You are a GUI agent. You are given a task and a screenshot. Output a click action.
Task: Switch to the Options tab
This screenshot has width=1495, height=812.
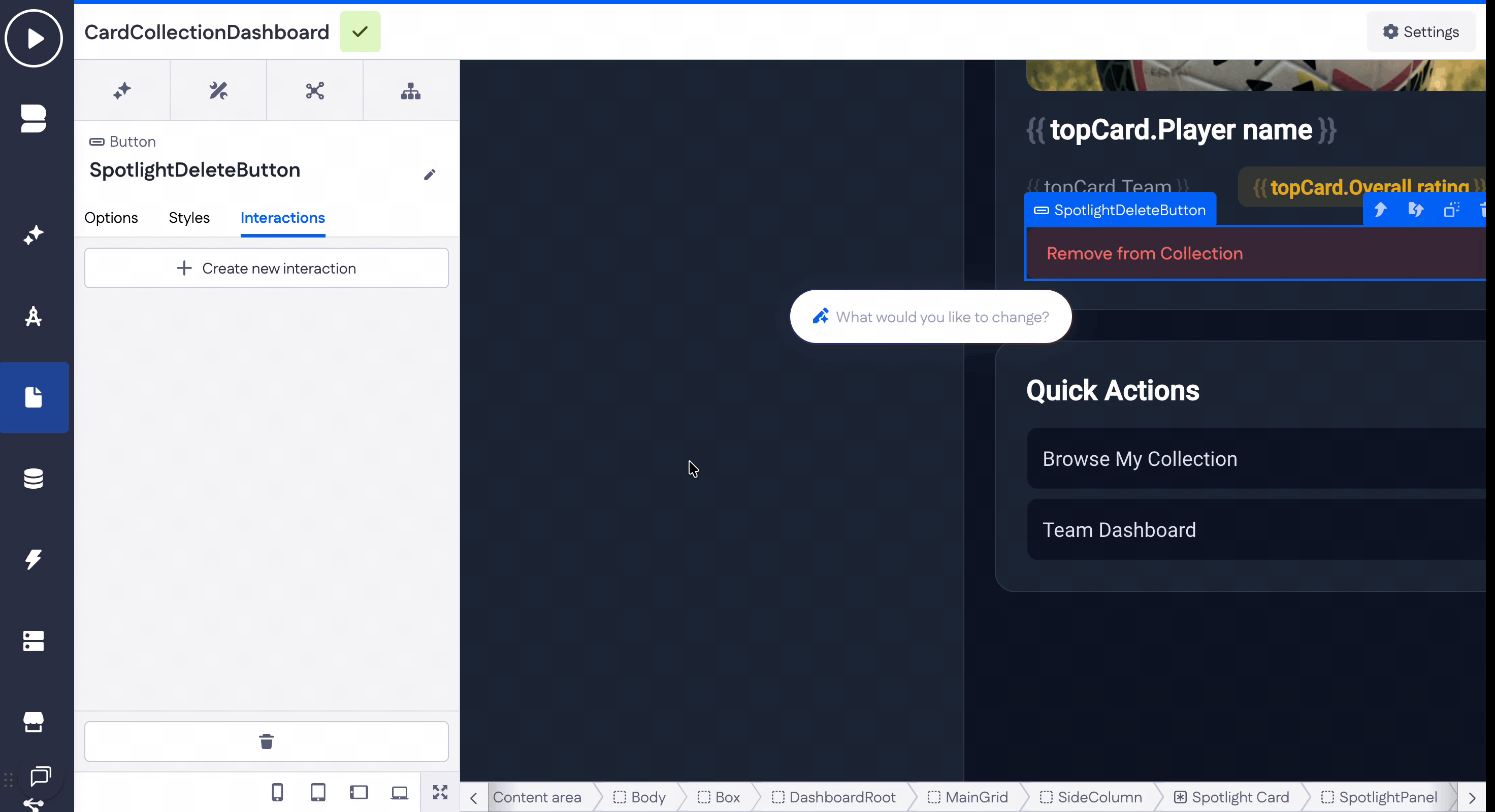click(x=111, y=218)
